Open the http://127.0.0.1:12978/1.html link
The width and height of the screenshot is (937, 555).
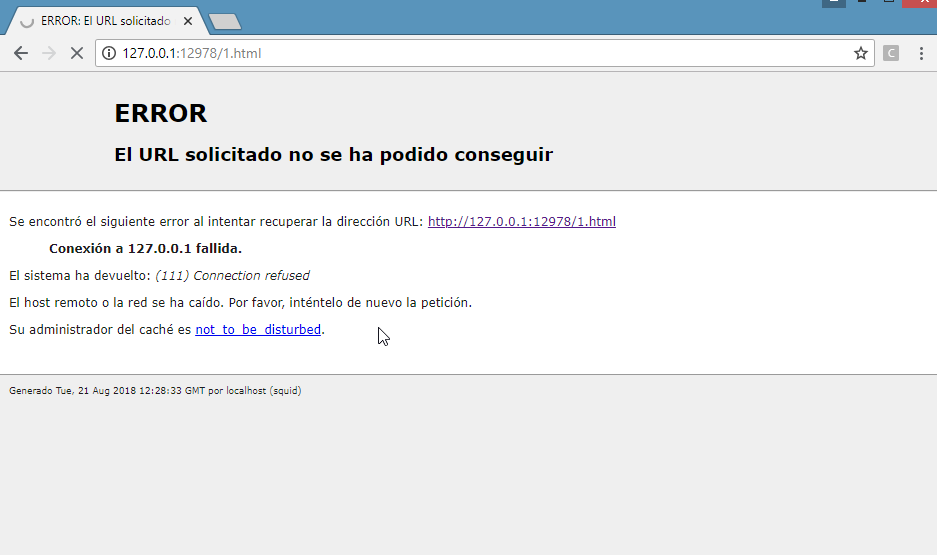pos(522,222)
